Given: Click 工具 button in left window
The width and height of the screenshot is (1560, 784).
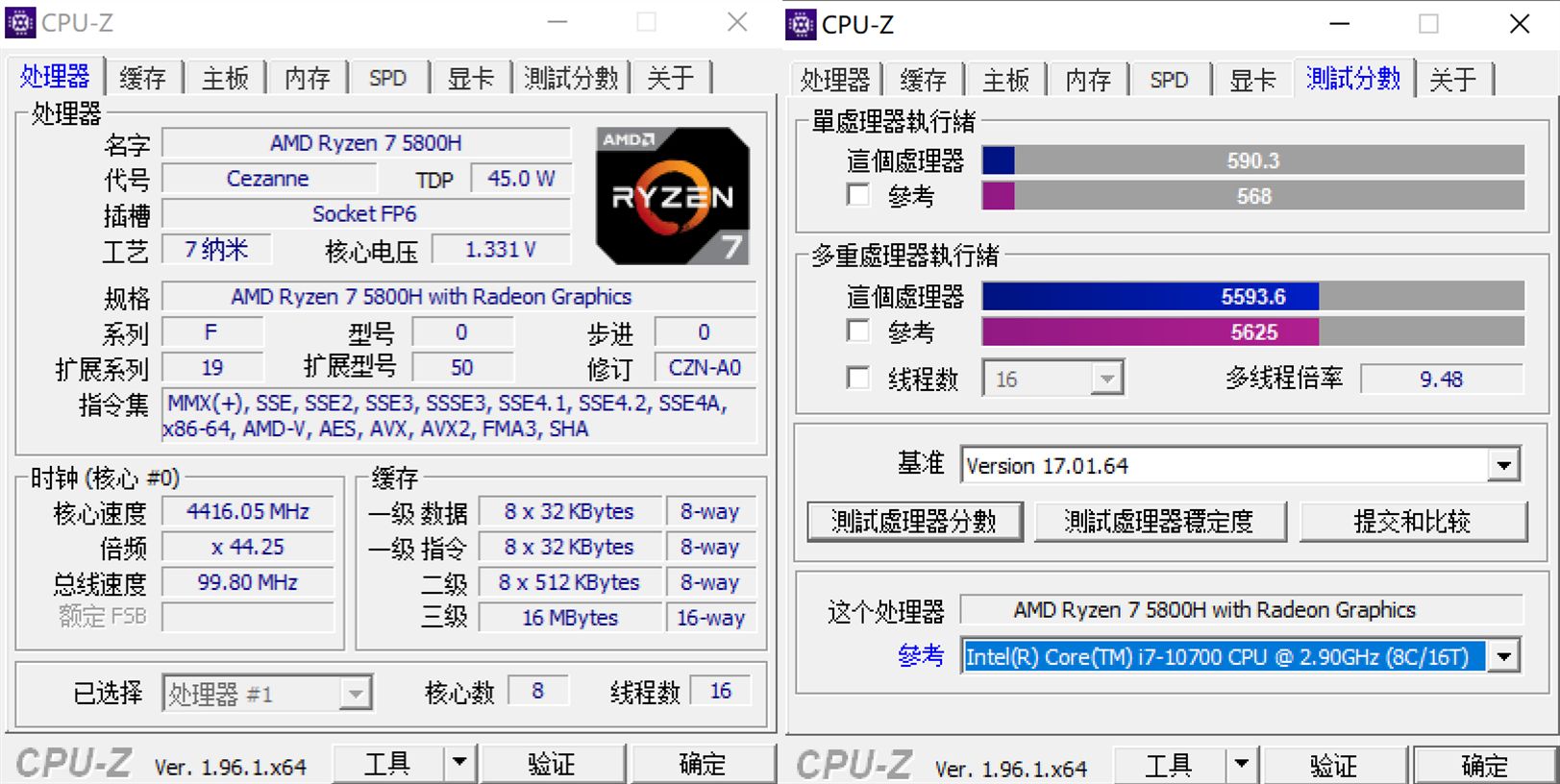Looking at the screenshot, I should 388,763.
